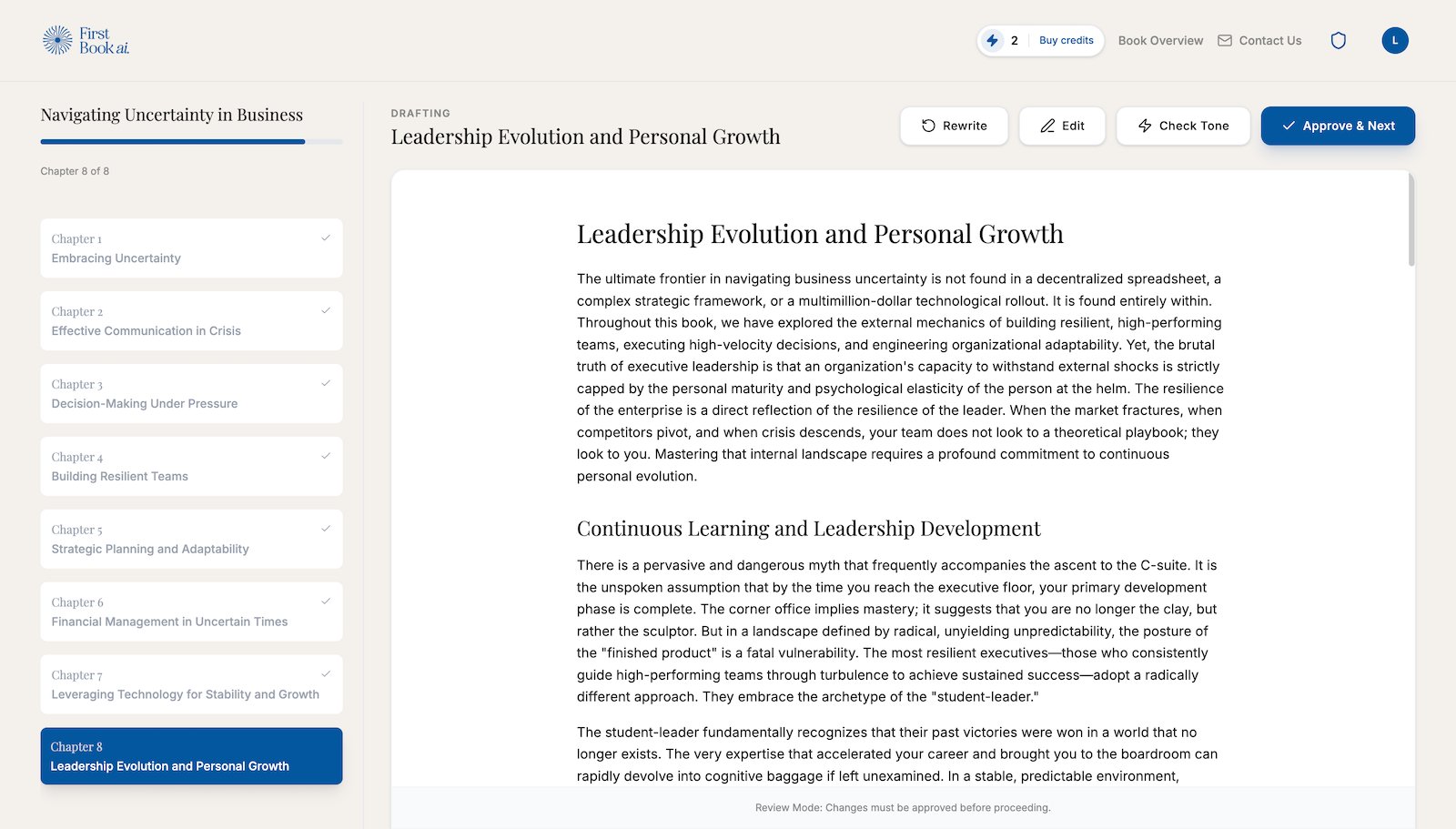The height and width of the screenshot is (829, 1456).
Task: Click the Buy credits link
Action: 1066,40
